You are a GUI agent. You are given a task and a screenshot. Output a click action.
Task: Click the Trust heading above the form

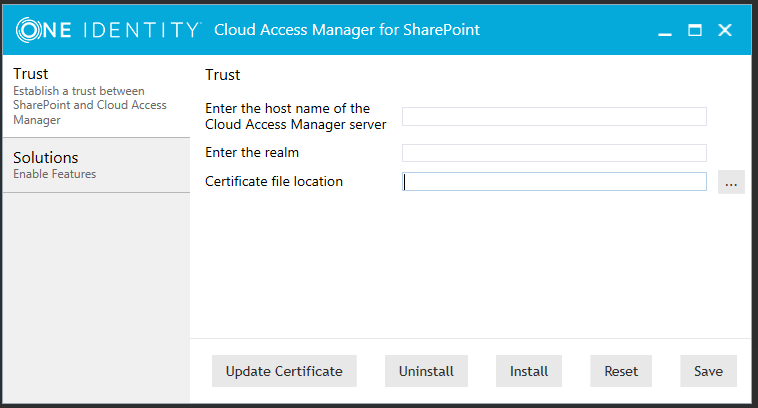(x=222, y=75)
